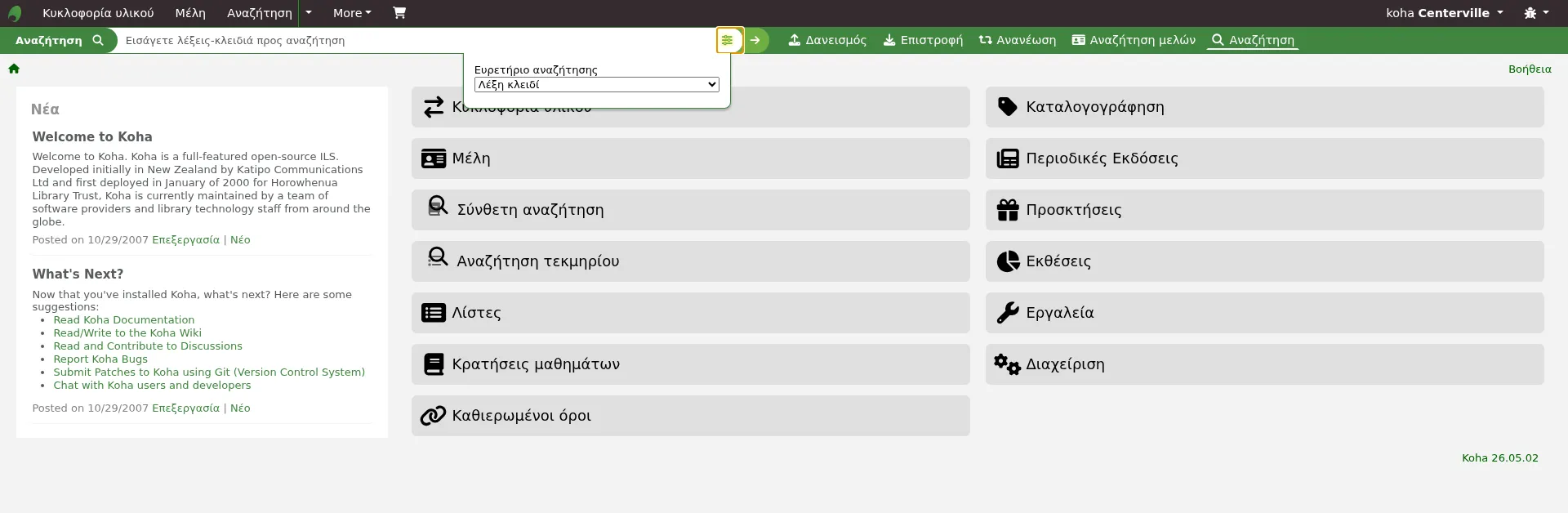
Task: Click the Εκθέσεις pie chart icon
Action: pyautogui.click(x=1008, y=261)
